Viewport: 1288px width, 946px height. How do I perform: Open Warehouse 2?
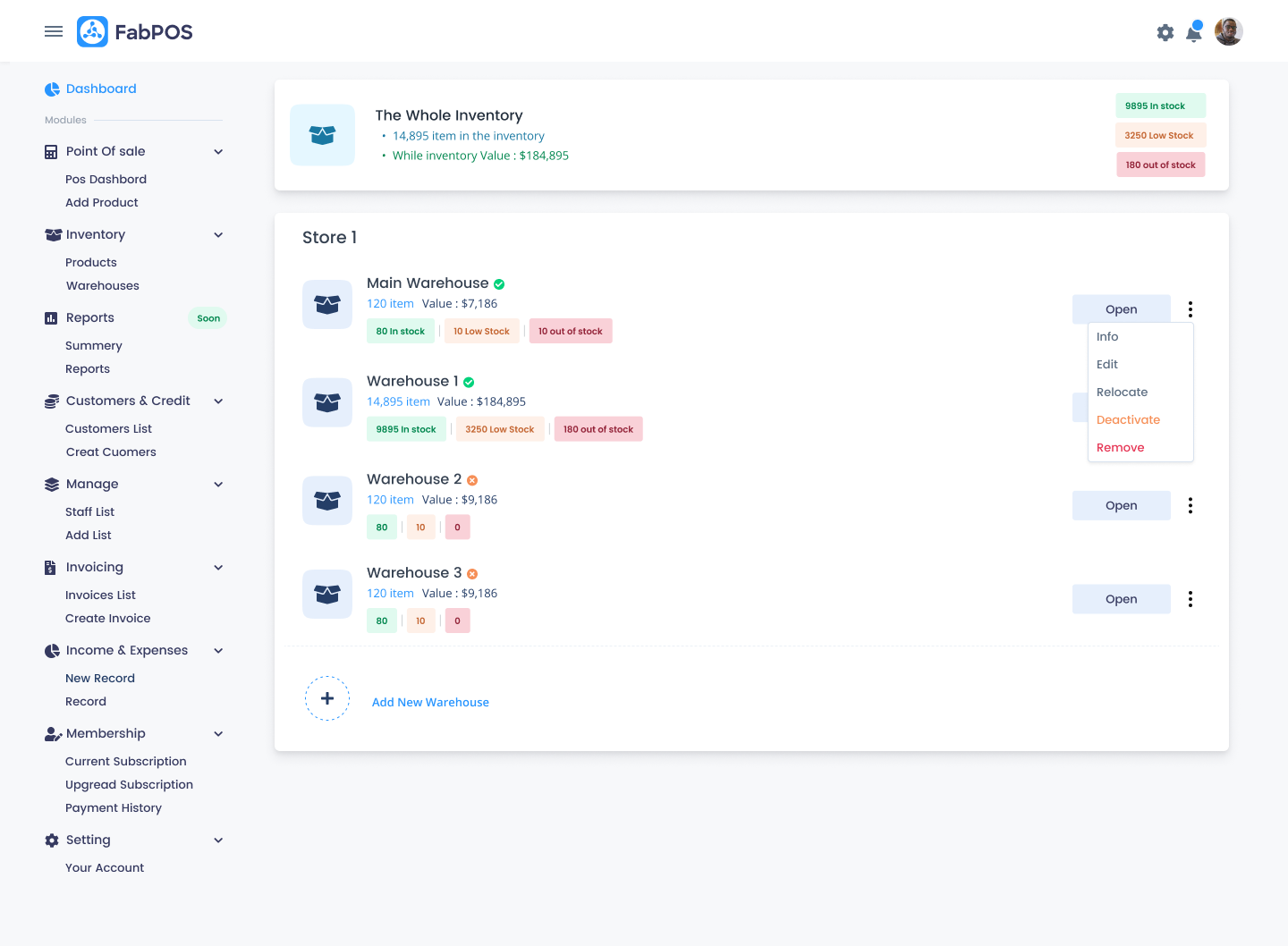click(x=1122, y=505)
